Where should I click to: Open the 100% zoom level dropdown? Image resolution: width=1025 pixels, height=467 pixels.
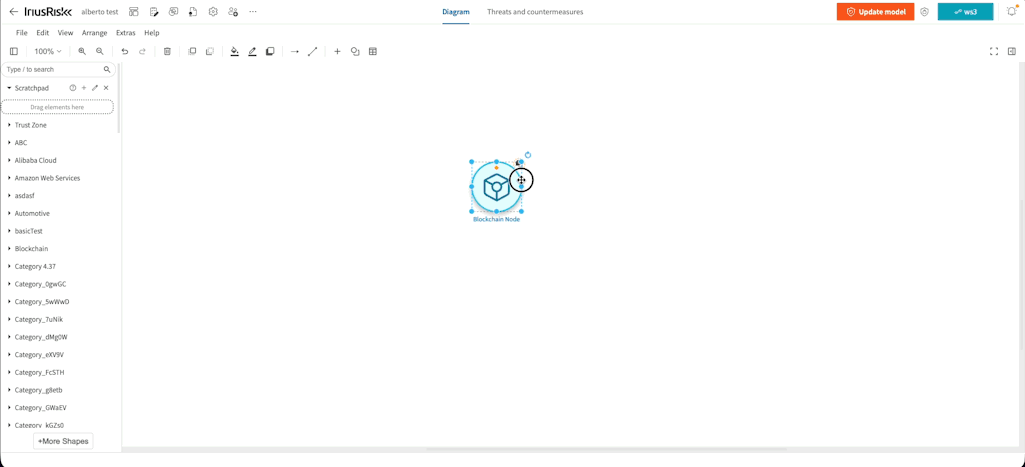tap(48, 51)
